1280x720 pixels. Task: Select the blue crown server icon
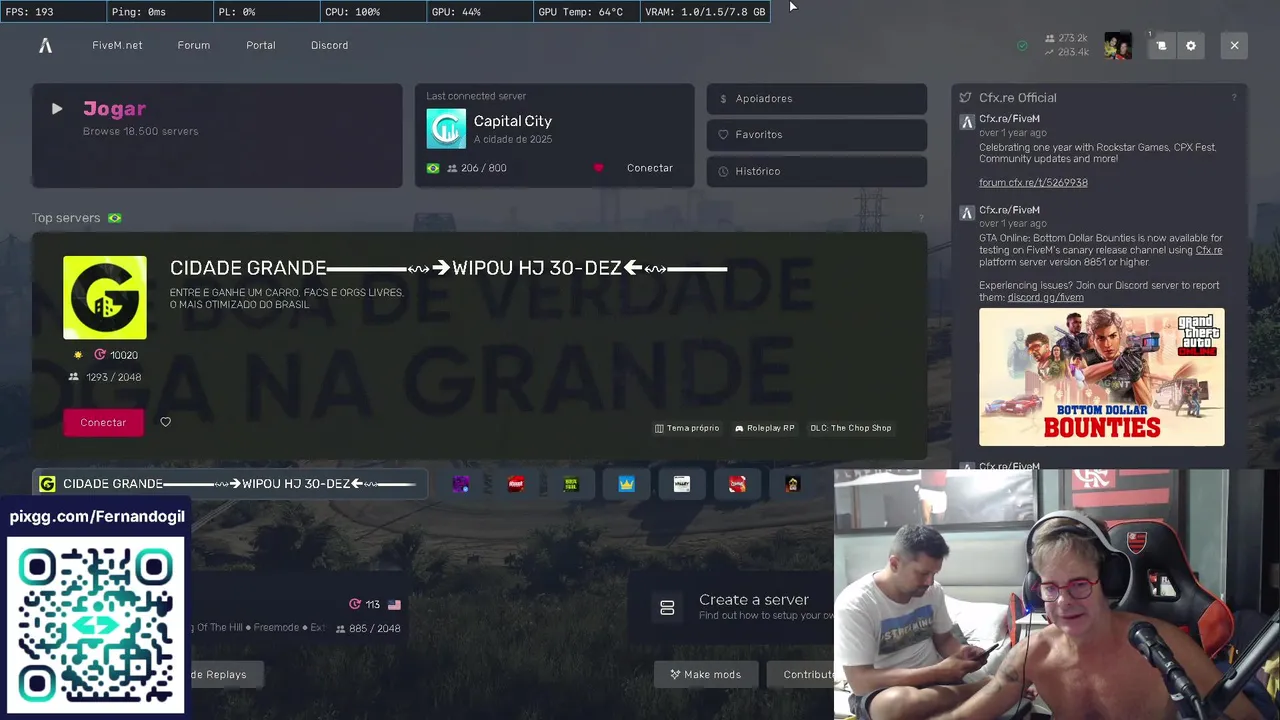click(x=626, y=484)
